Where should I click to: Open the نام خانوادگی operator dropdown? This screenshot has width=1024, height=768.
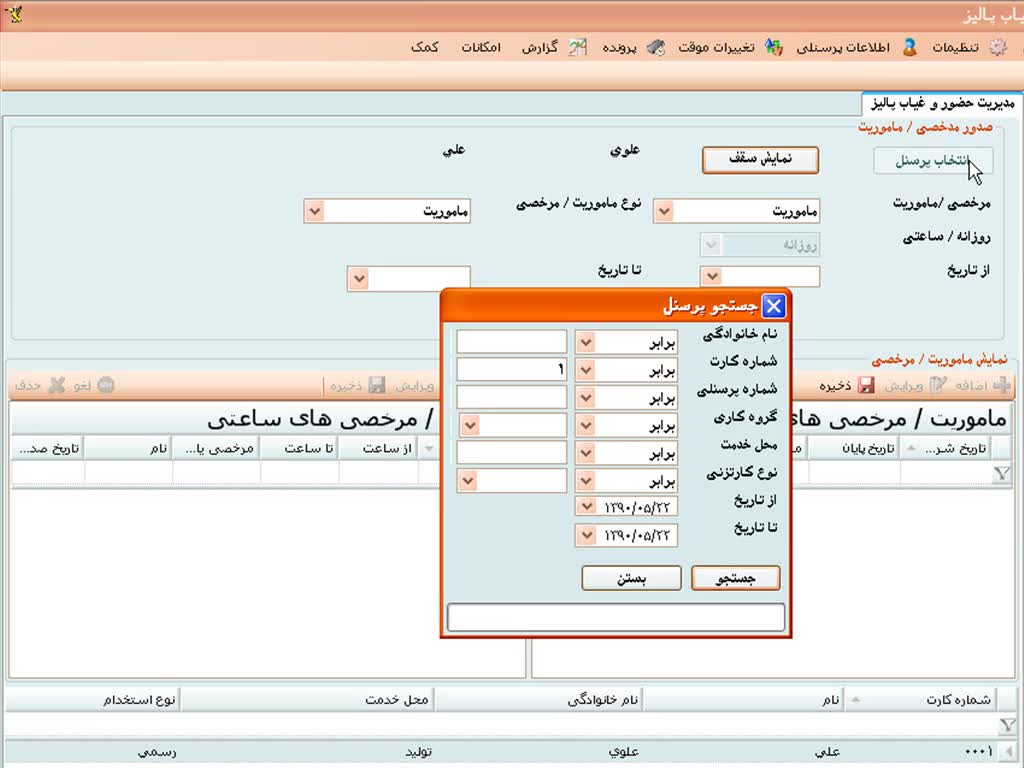[586, 342]
